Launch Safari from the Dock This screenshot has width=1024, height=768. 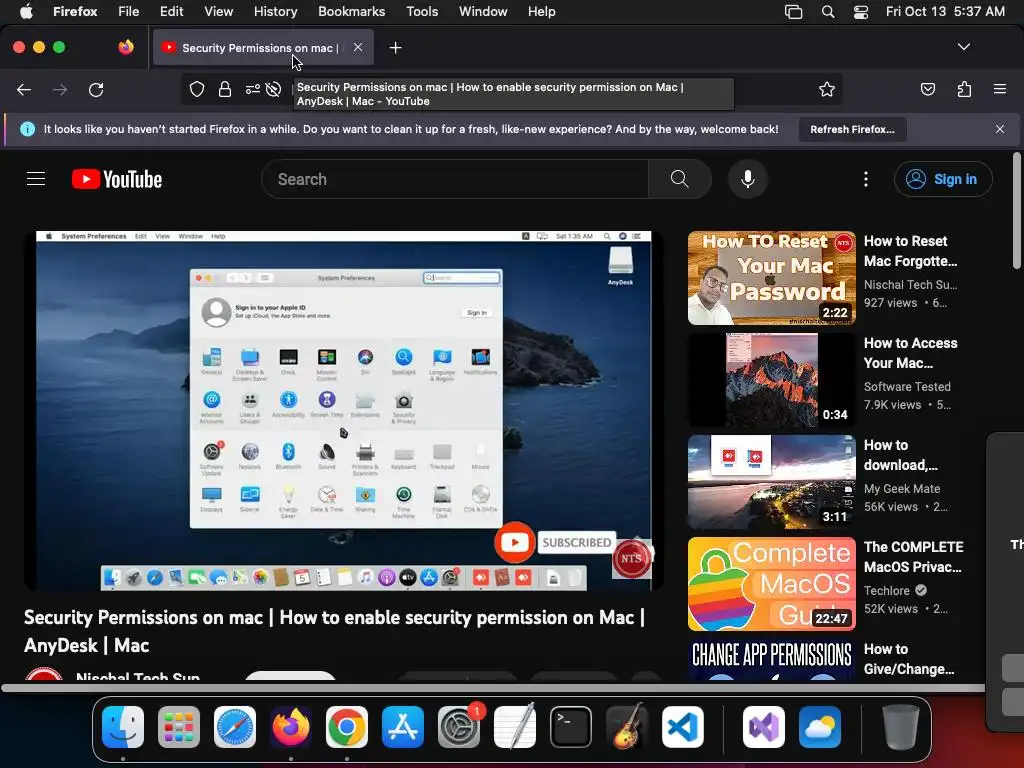pos(235,727)
